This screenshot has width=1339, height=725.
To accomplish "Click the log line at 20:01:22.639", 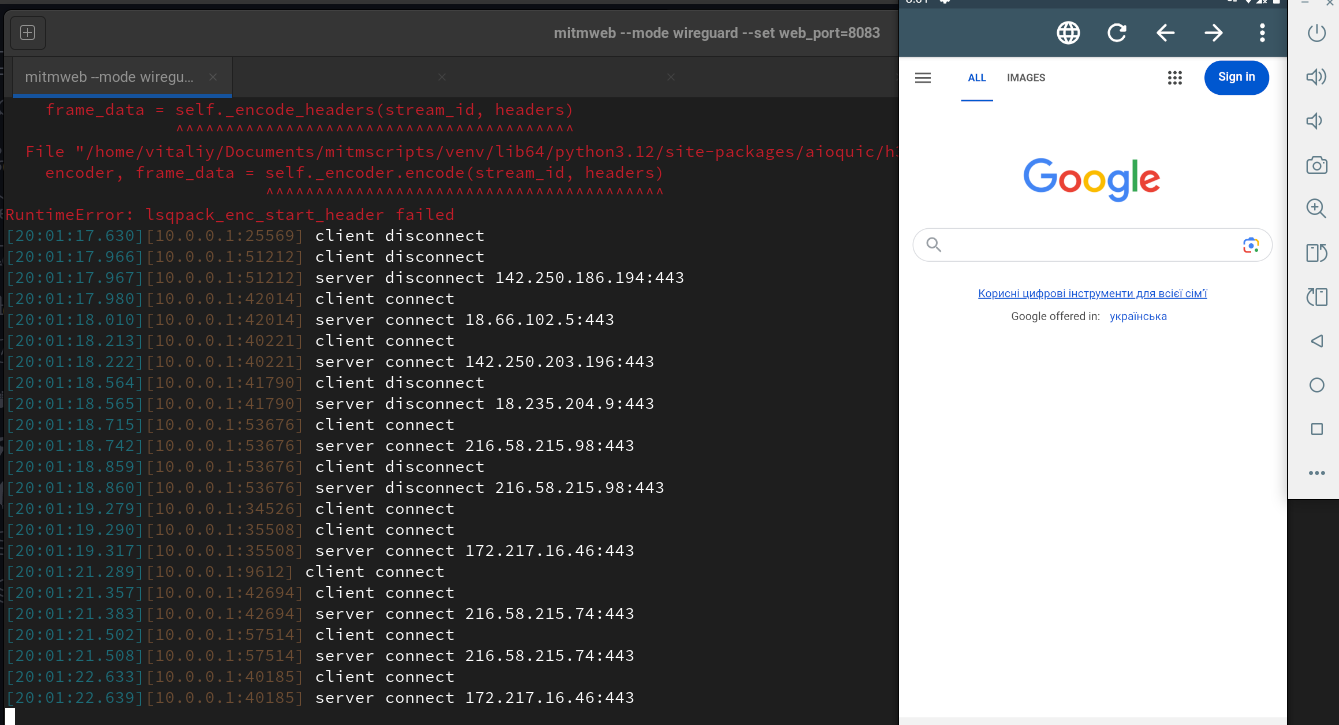I will point(320,698).
